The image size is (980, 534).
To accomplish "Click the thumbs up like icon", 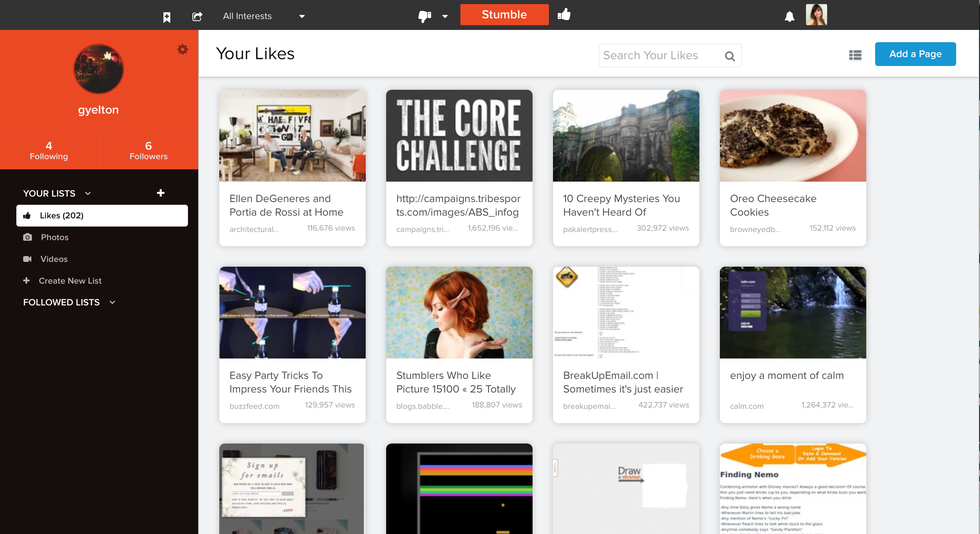I will pyautogui.click(x=564, y=15).
